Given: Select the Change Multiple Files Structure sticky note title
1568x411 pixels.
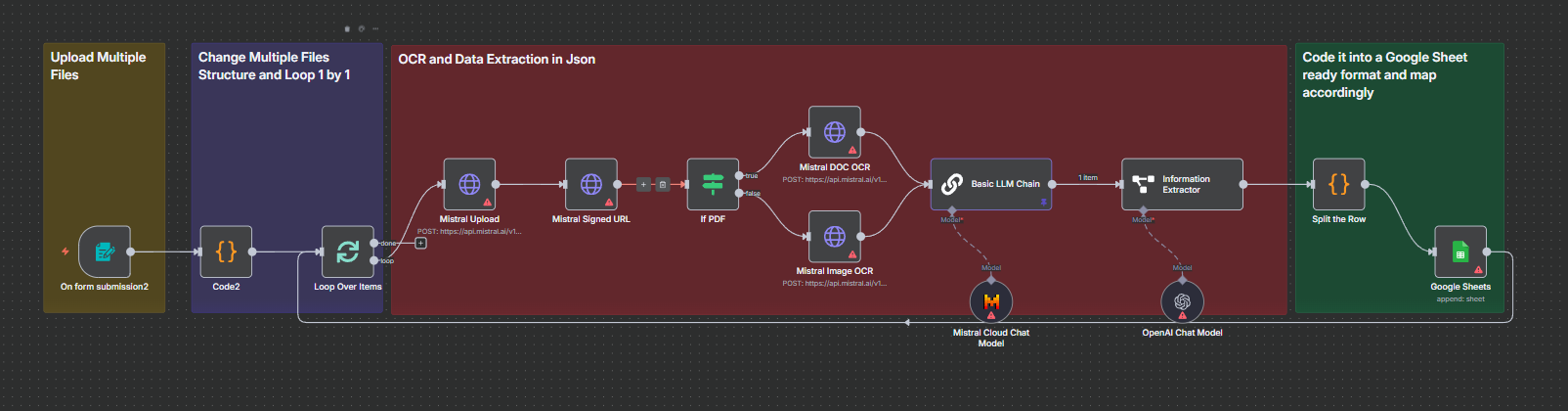Looking at the screenshot, I should pos(274,66).
